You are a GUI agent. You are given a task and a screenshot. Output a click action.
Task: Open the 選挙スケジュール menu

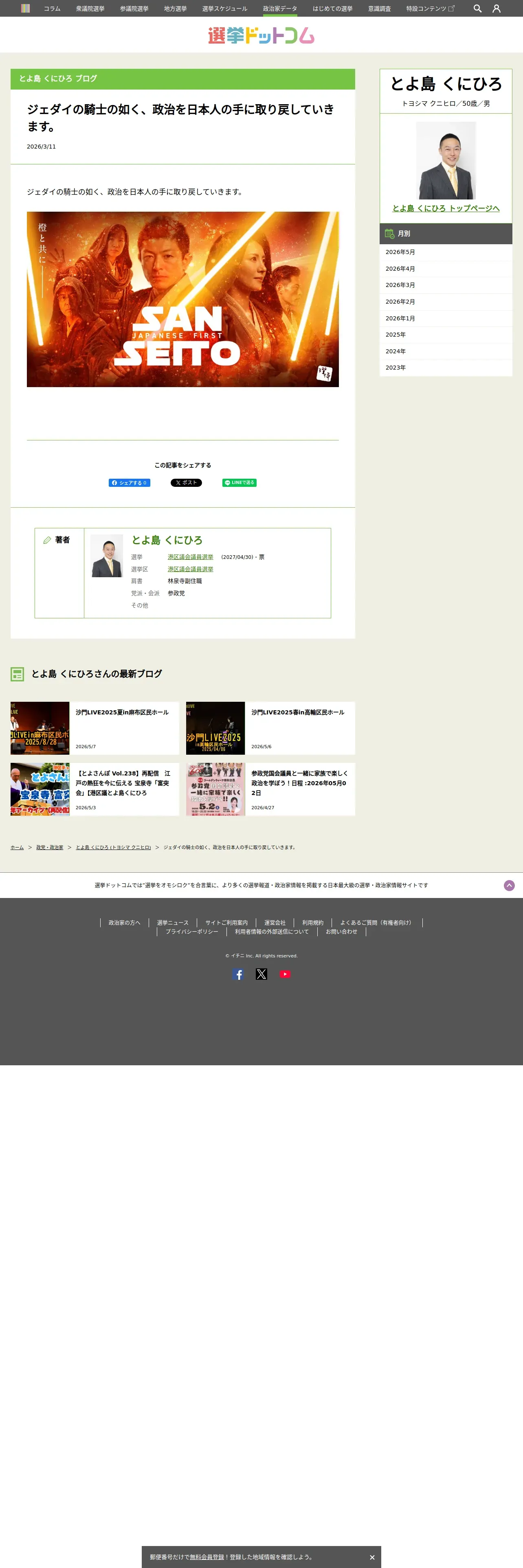pyautogui.click(x=225, y=9)
